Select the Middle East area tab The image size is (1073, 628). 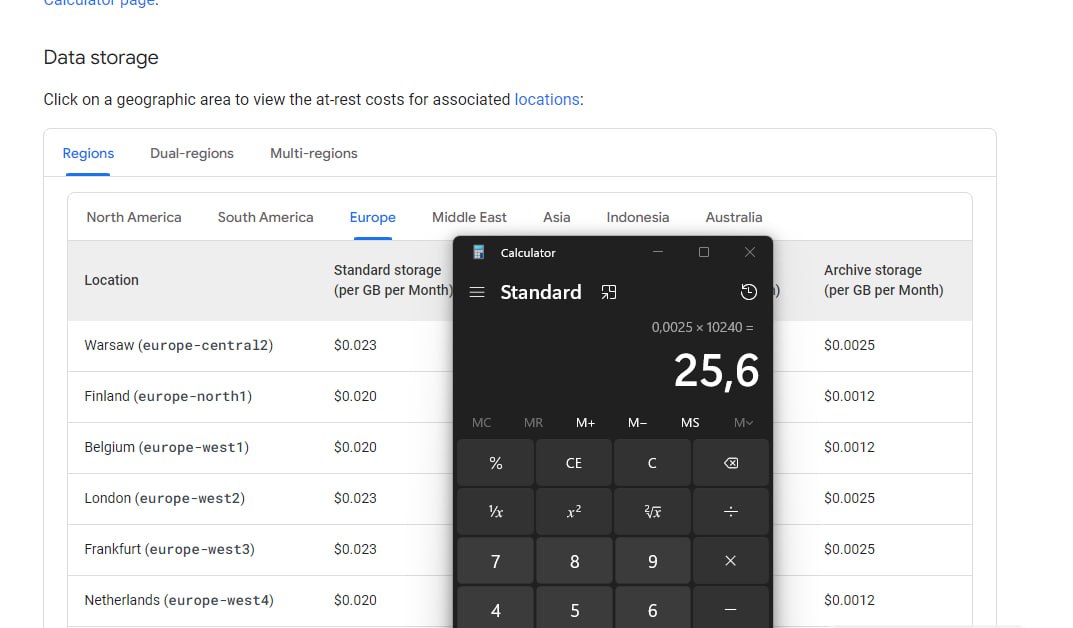click(469, 218)
